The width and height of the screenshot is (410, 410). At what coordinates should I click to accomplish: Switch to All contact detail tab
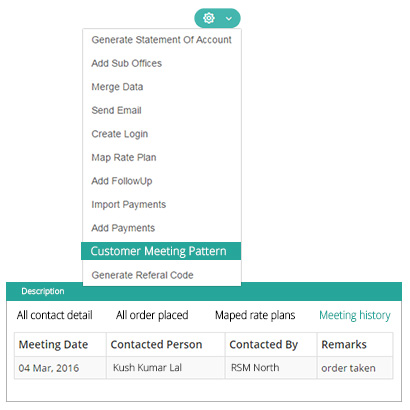click(x=55, y=315)
